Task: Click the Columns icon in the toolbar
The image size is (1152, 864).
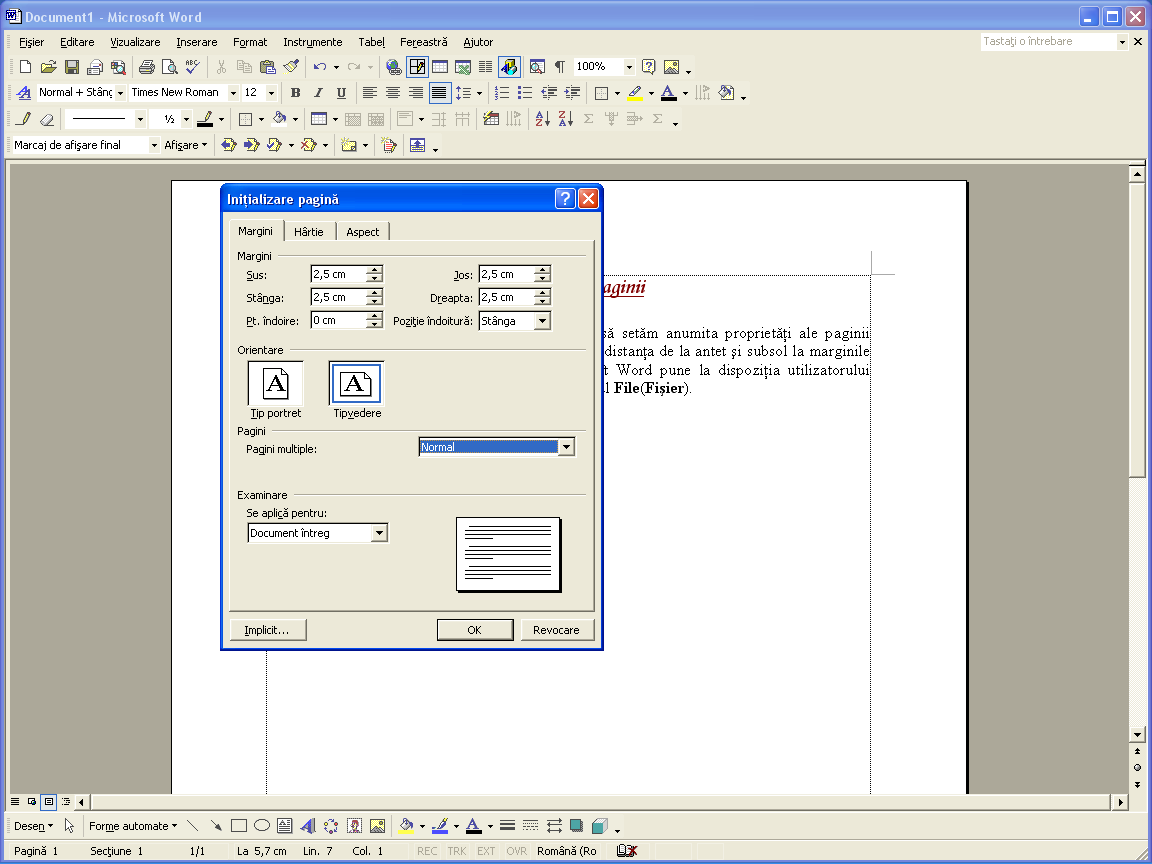Action: point(486,67)
